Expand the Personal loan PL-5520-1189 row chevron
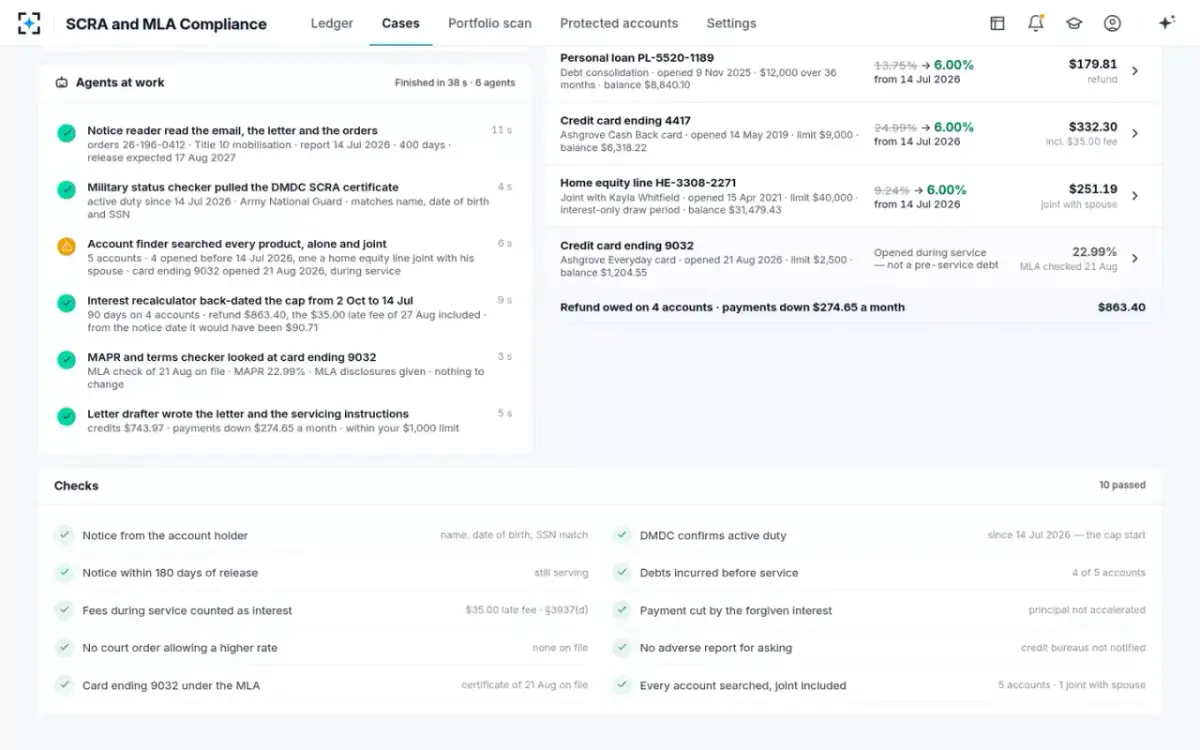 (1135, 71)
